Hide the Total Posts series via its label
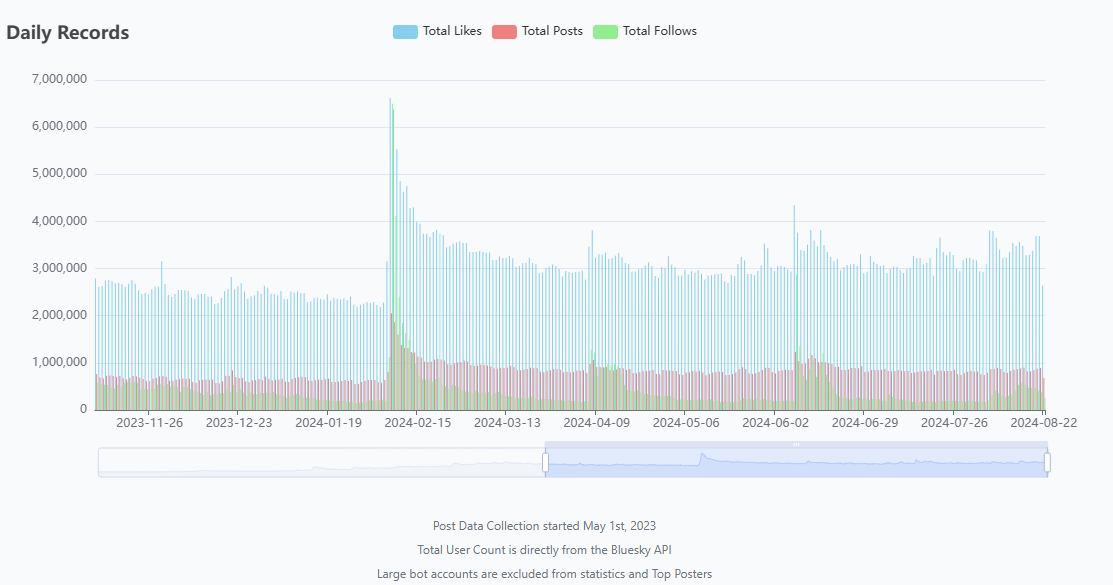 552,31
